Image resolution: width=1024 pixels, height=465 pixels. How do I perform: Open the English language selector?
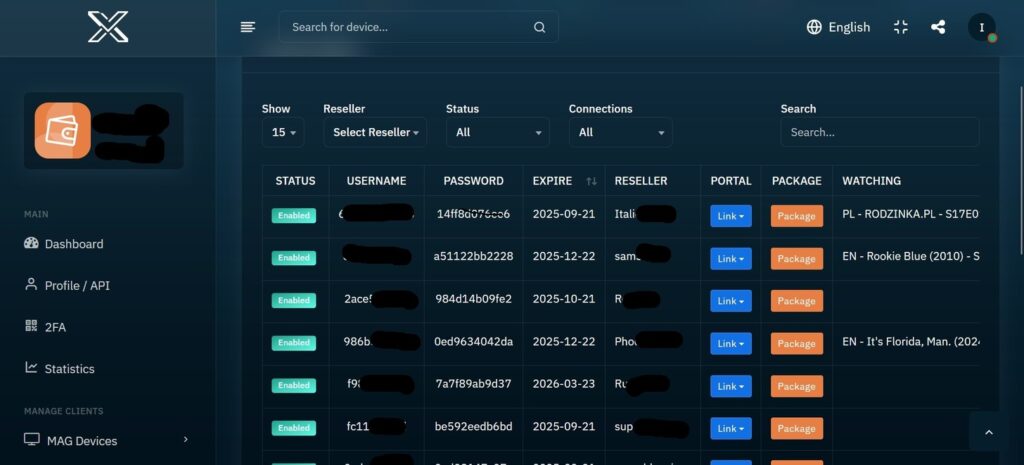click(839, 27)
